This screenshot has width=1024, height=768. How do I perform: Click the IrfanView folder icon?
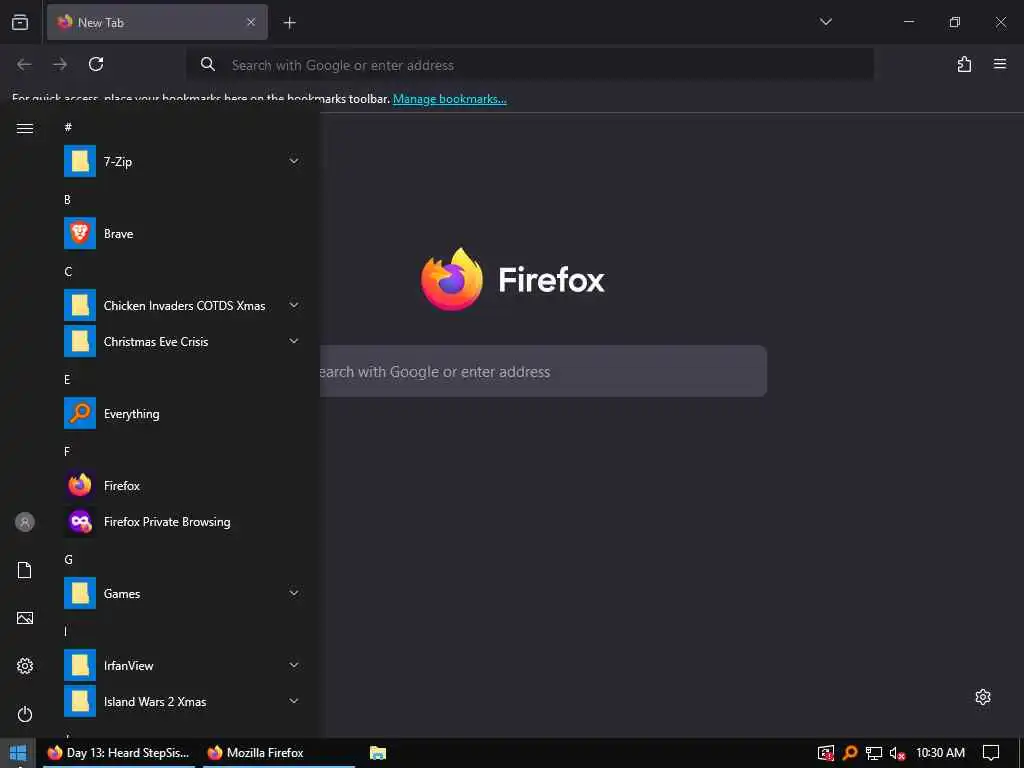point(80,665)
